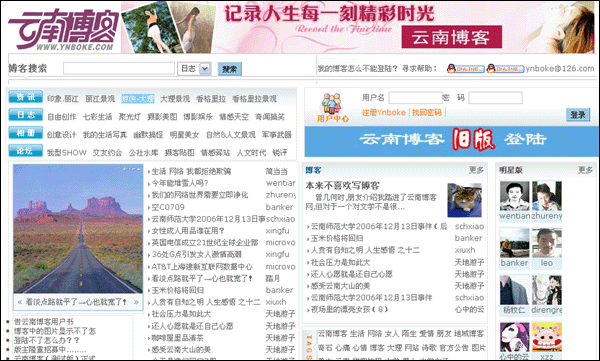
Task: Open wentian star member avatar
Action: [x=514, y=196]
